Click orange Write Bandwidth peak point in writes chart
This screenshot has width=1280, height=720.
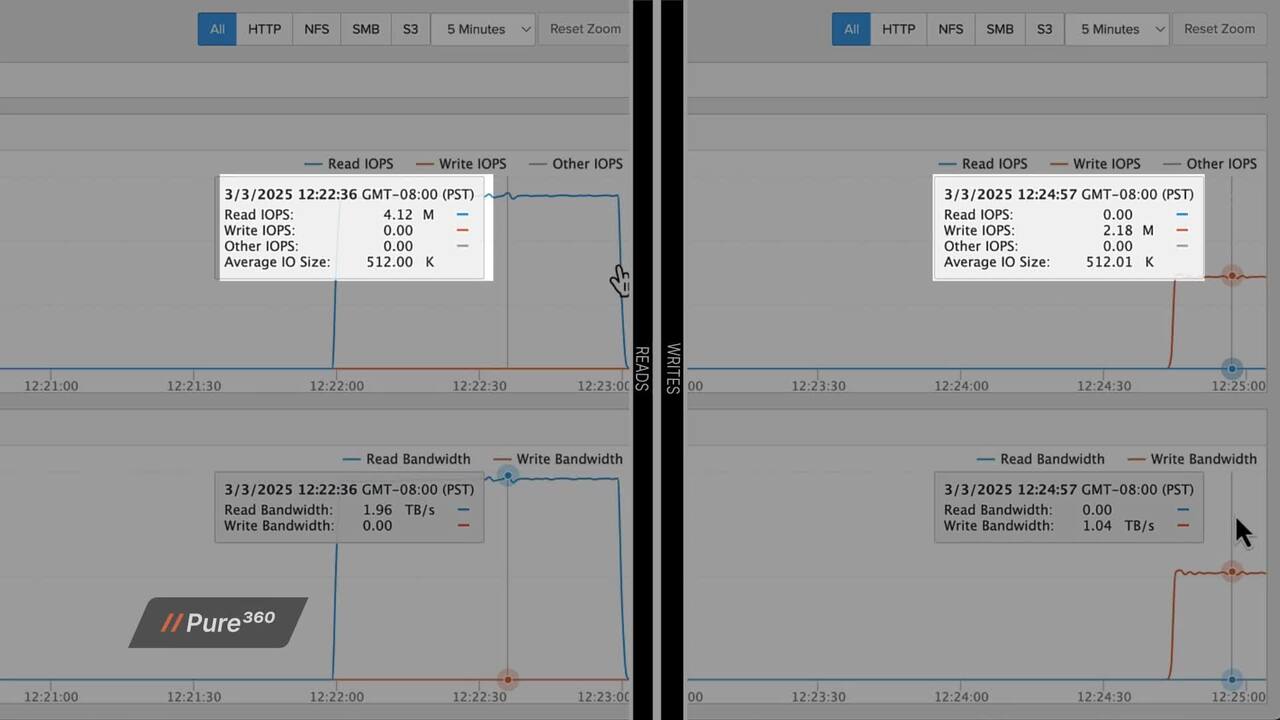tap(1232, 572)
